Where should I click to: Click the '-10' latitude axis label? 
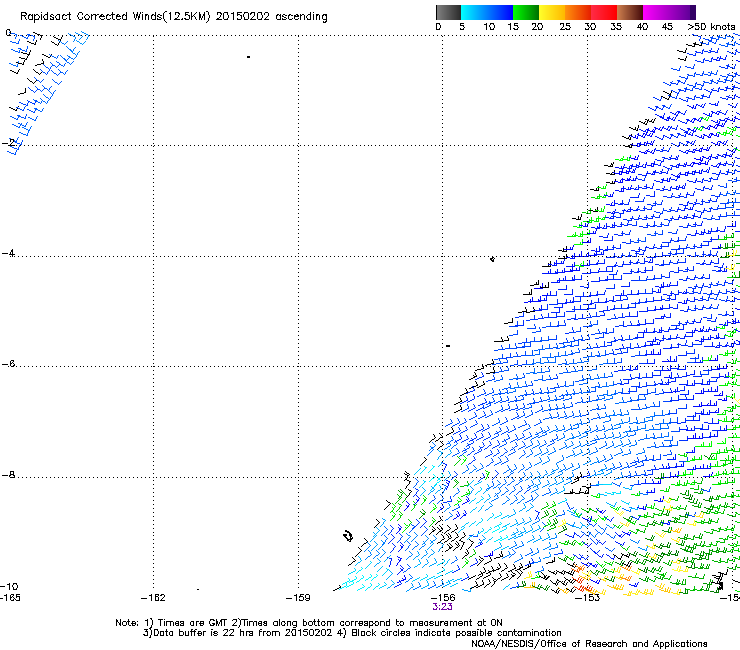click(x=9, y=586)
